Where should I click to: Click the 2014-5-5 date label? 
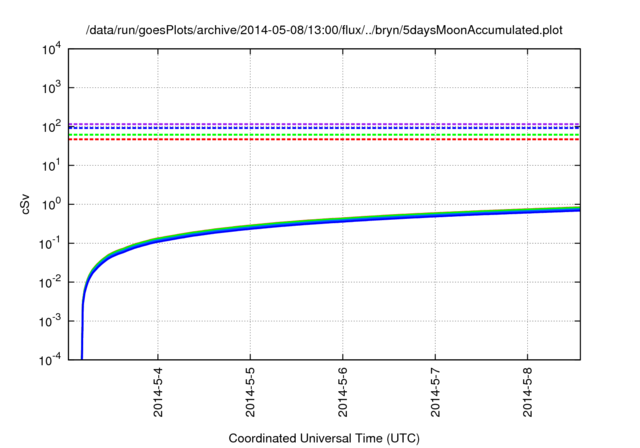point(250,392)
